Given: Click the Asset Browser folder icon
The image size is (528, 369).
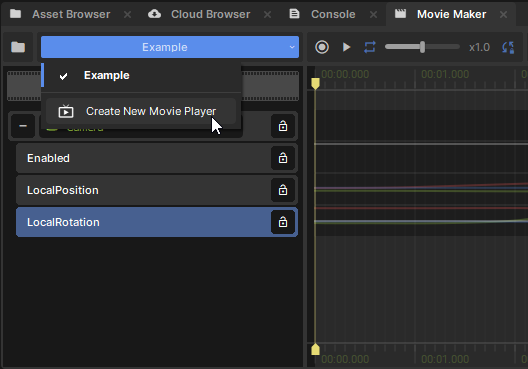Looking at the screenshot, I should (x=15, y=14).
